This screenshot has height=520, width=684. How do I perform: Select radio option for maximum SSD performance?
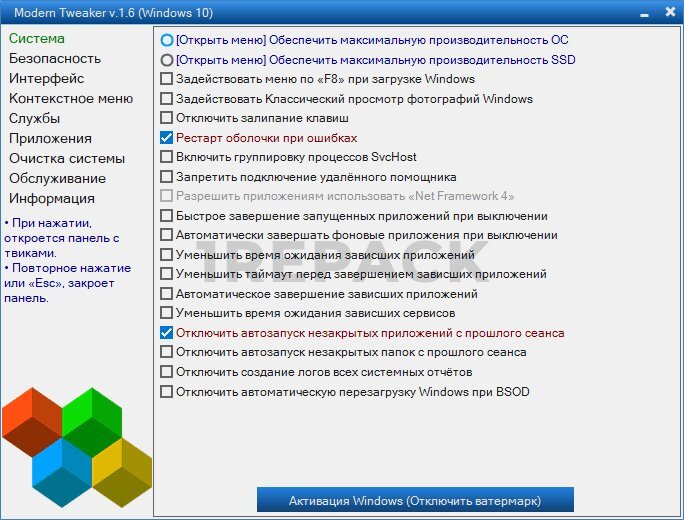[x=167, y=60]
